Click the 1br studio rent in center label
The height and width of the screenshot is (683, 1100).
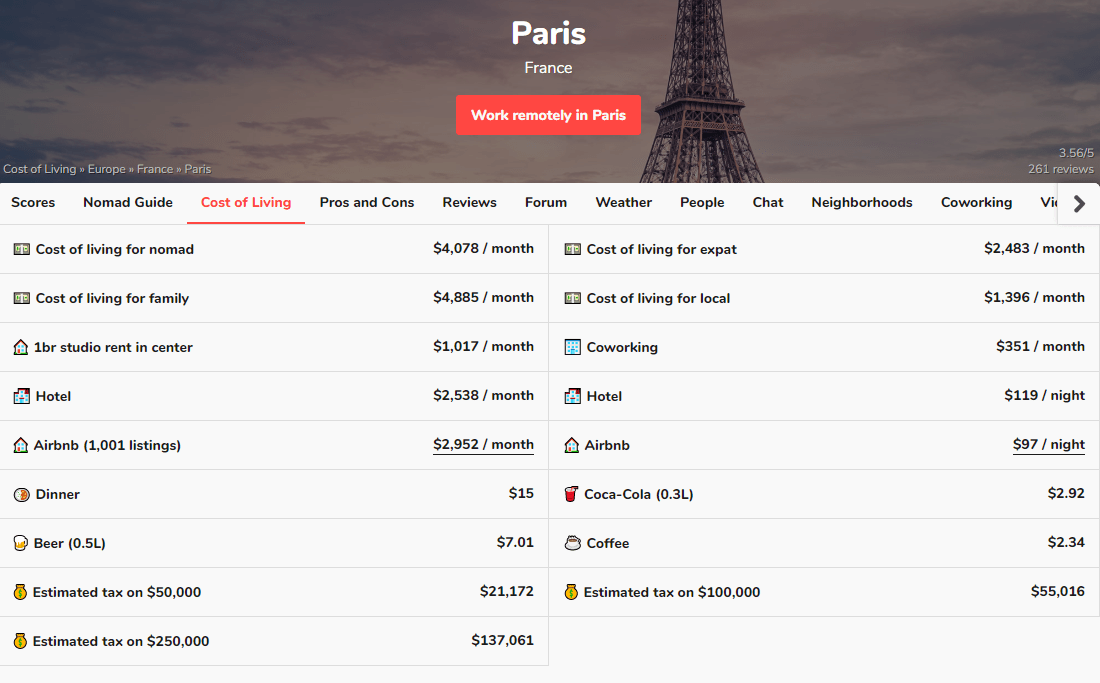[x=113, y=347]
